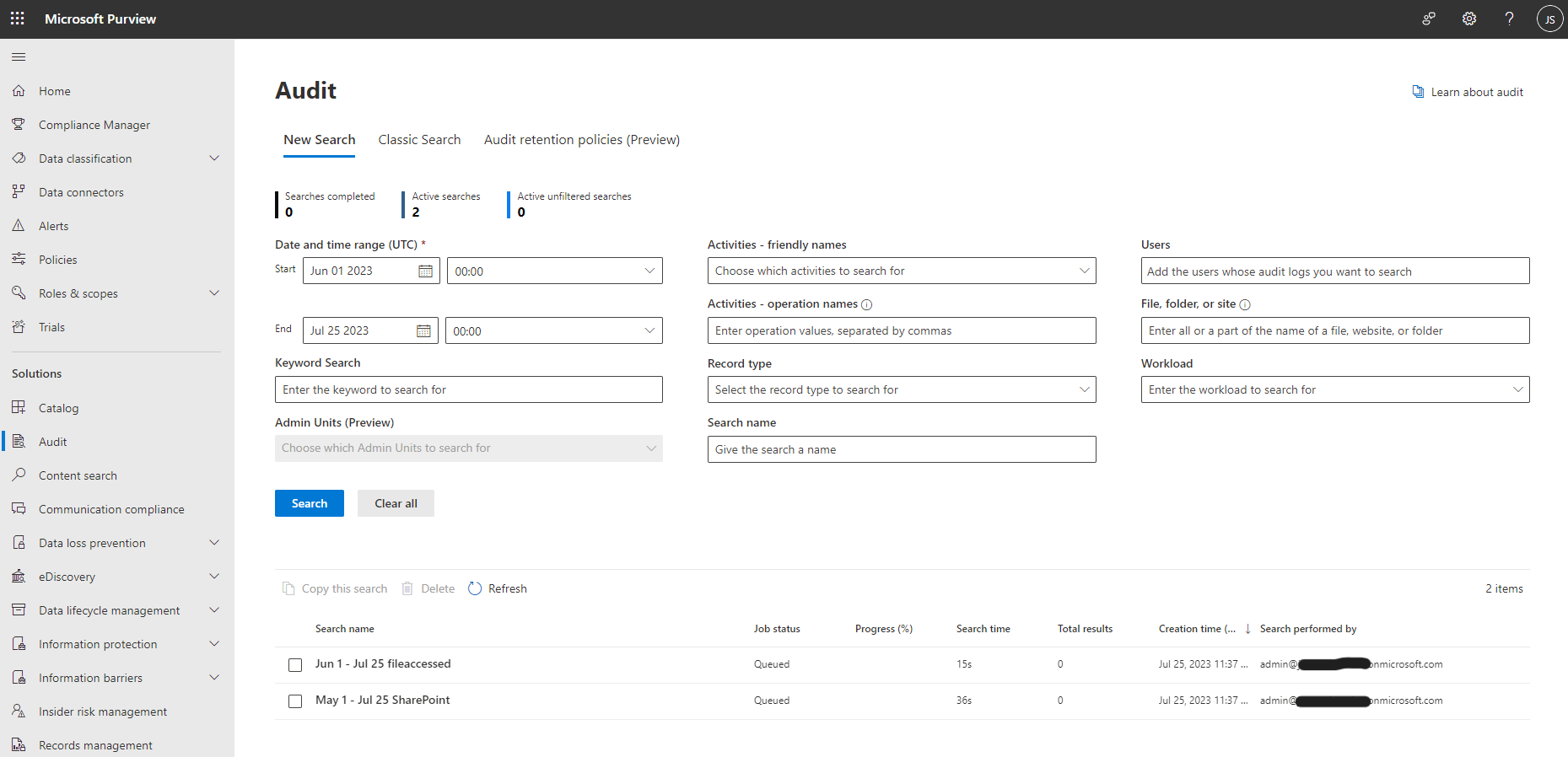Open the Workload dropdown
This screenshot has width=1568, height=757.
point(1335,389)
